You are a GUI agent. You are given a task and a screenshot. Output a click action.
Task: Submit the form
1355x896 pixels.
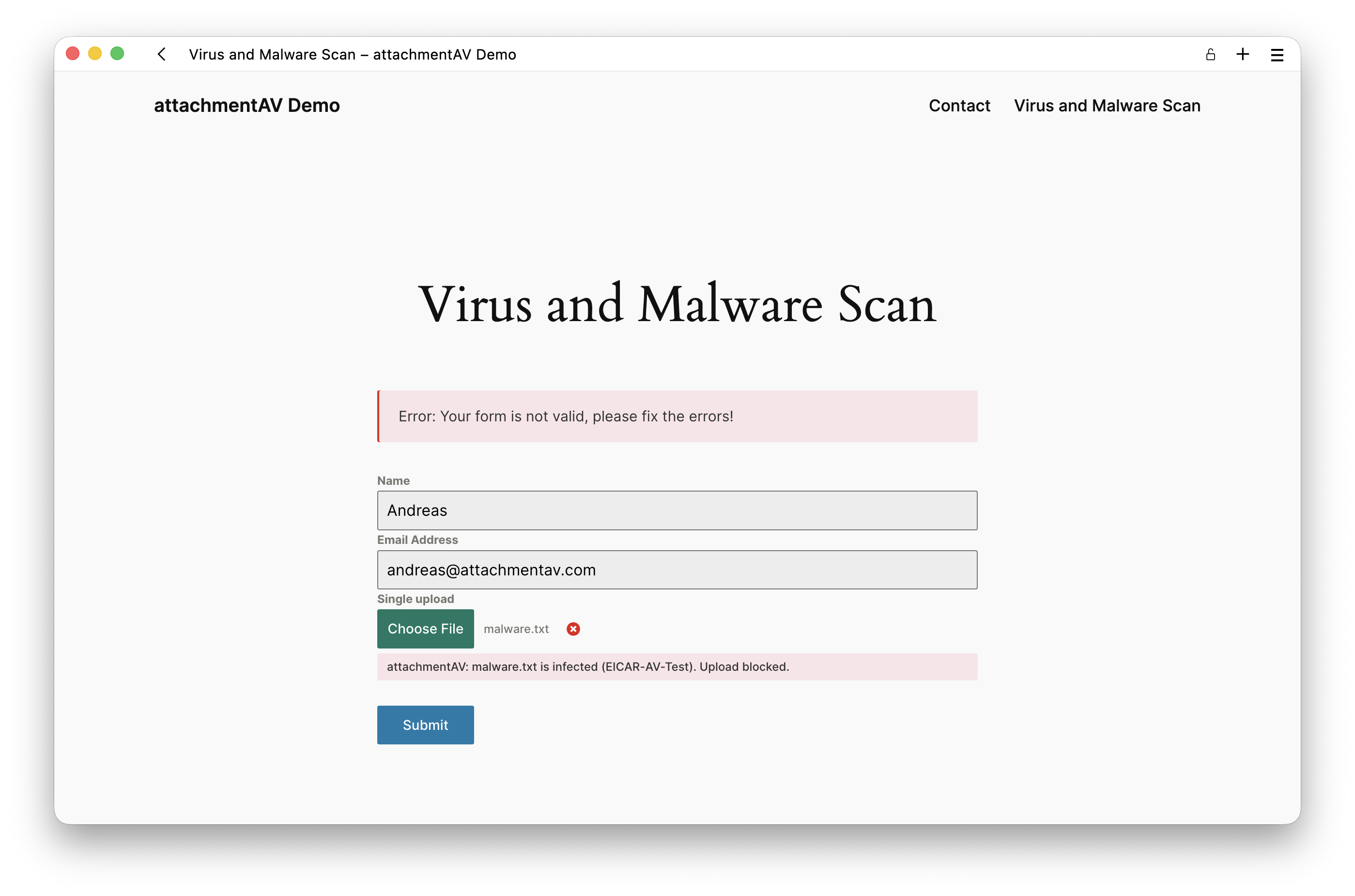425,725
